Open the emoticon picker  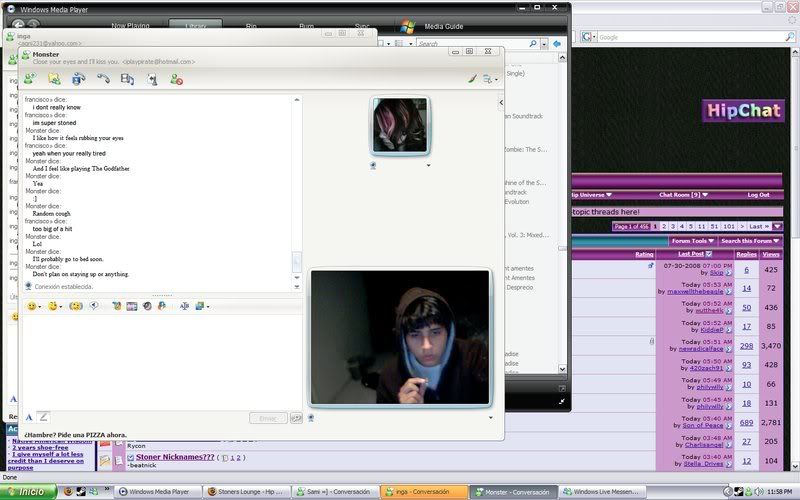coord(34,306)
